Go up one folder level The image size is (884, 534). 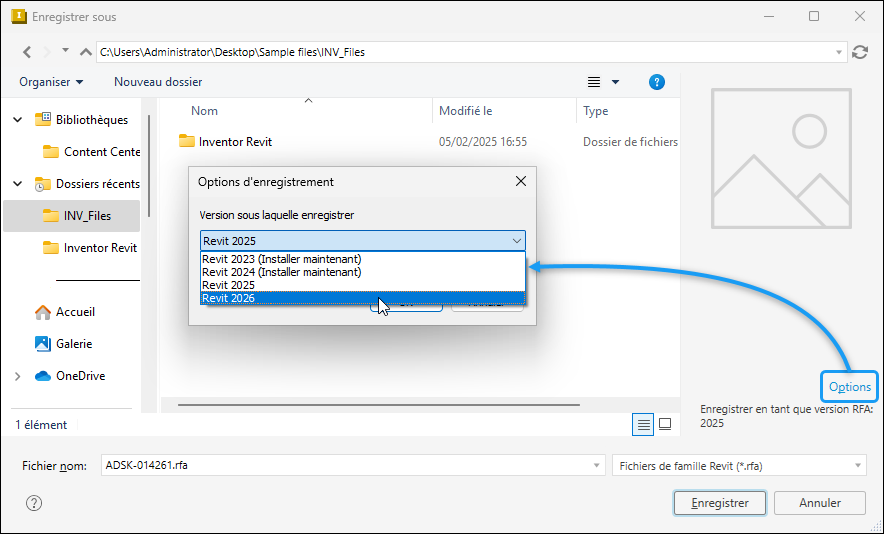(86, 52)
